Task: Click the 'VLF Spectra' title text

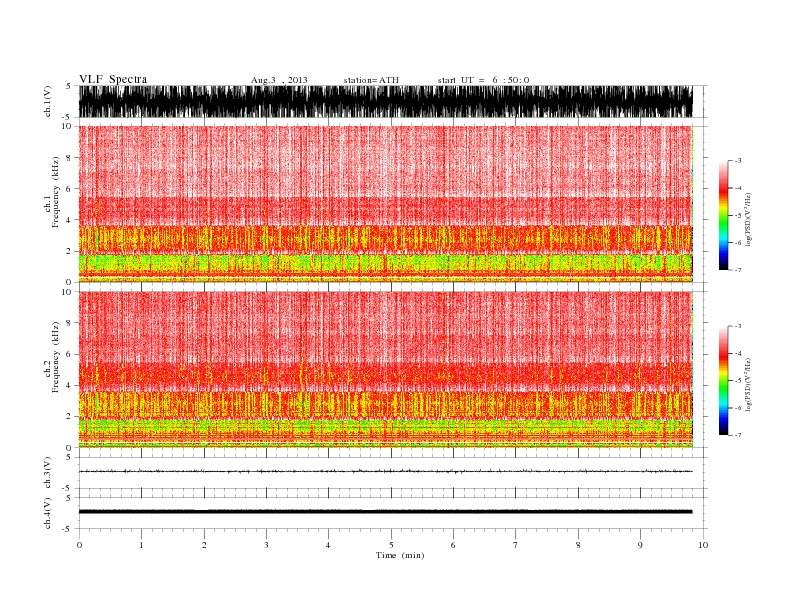Action: tap(113, 79)
